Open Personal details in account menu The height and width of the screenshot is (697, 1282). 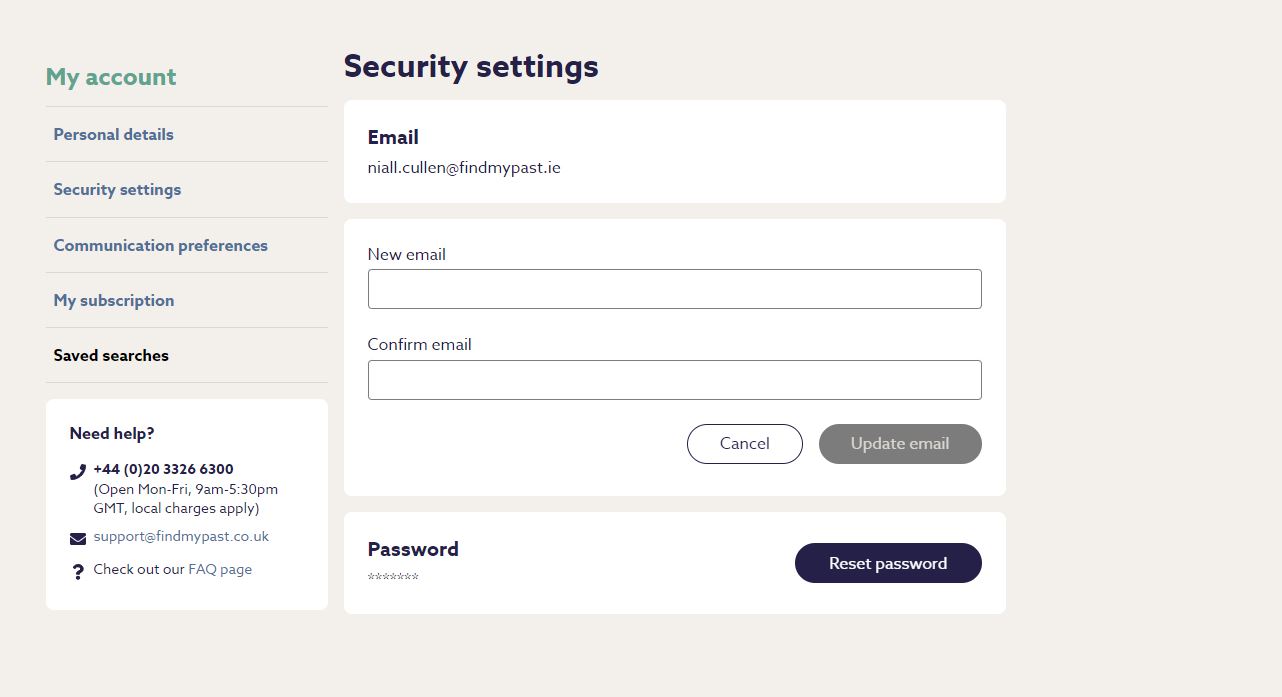(113, 134)
